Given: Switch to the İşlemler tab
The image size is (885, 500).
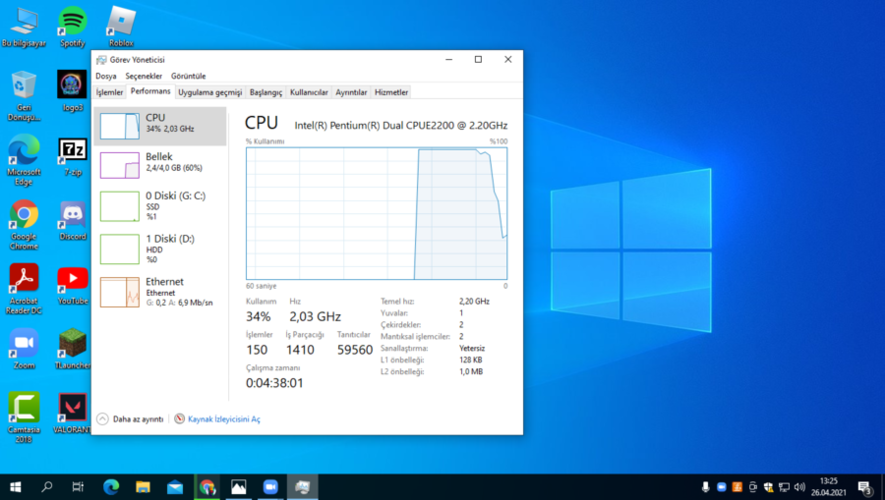Looking at the screenshot, I should 109,92.
